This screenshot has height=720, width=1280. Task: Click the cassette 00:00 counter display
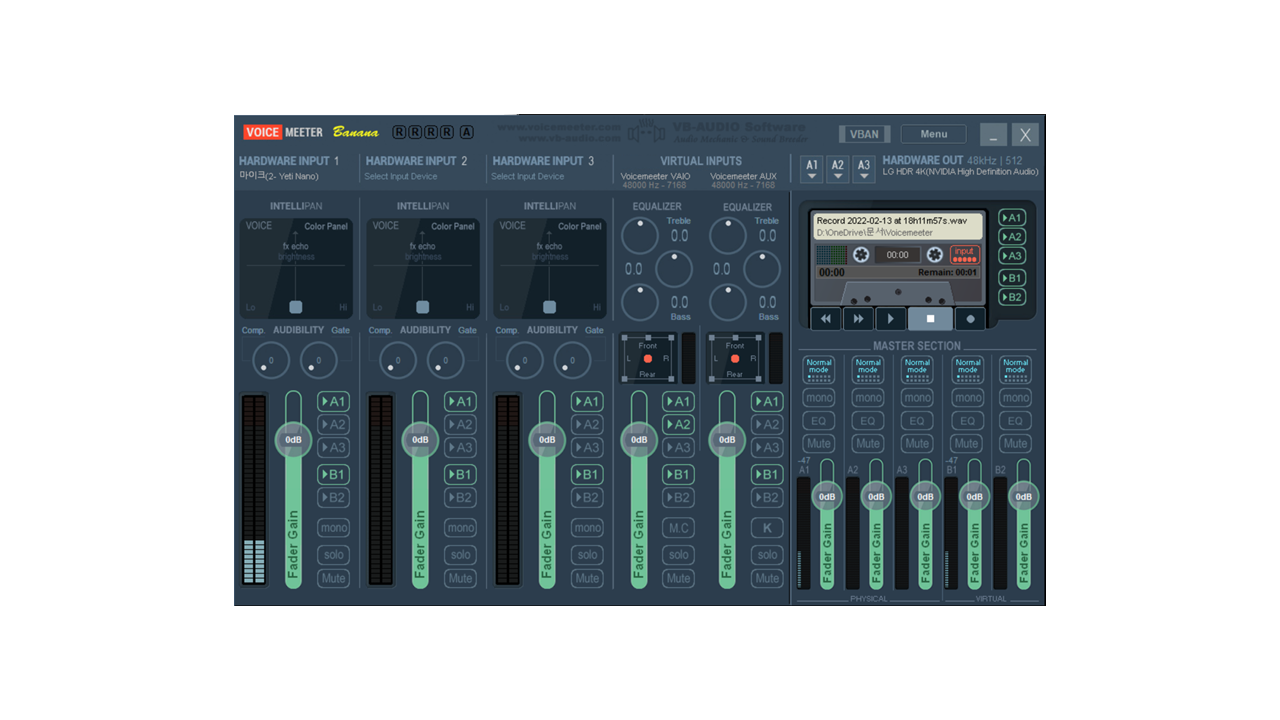(897, 255)
